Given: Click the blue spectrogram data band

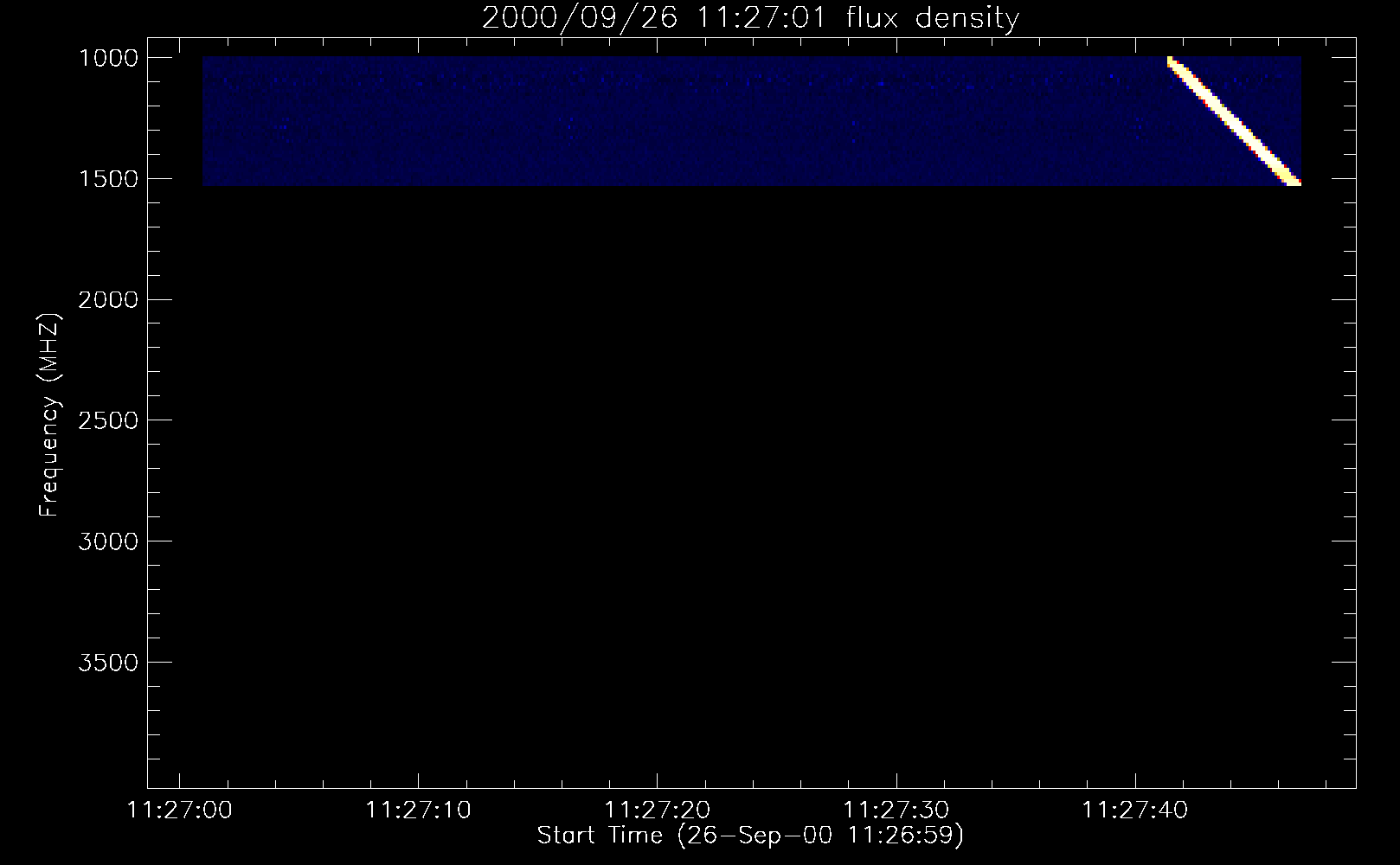Looking at the screenshot, I should (751, 121).
